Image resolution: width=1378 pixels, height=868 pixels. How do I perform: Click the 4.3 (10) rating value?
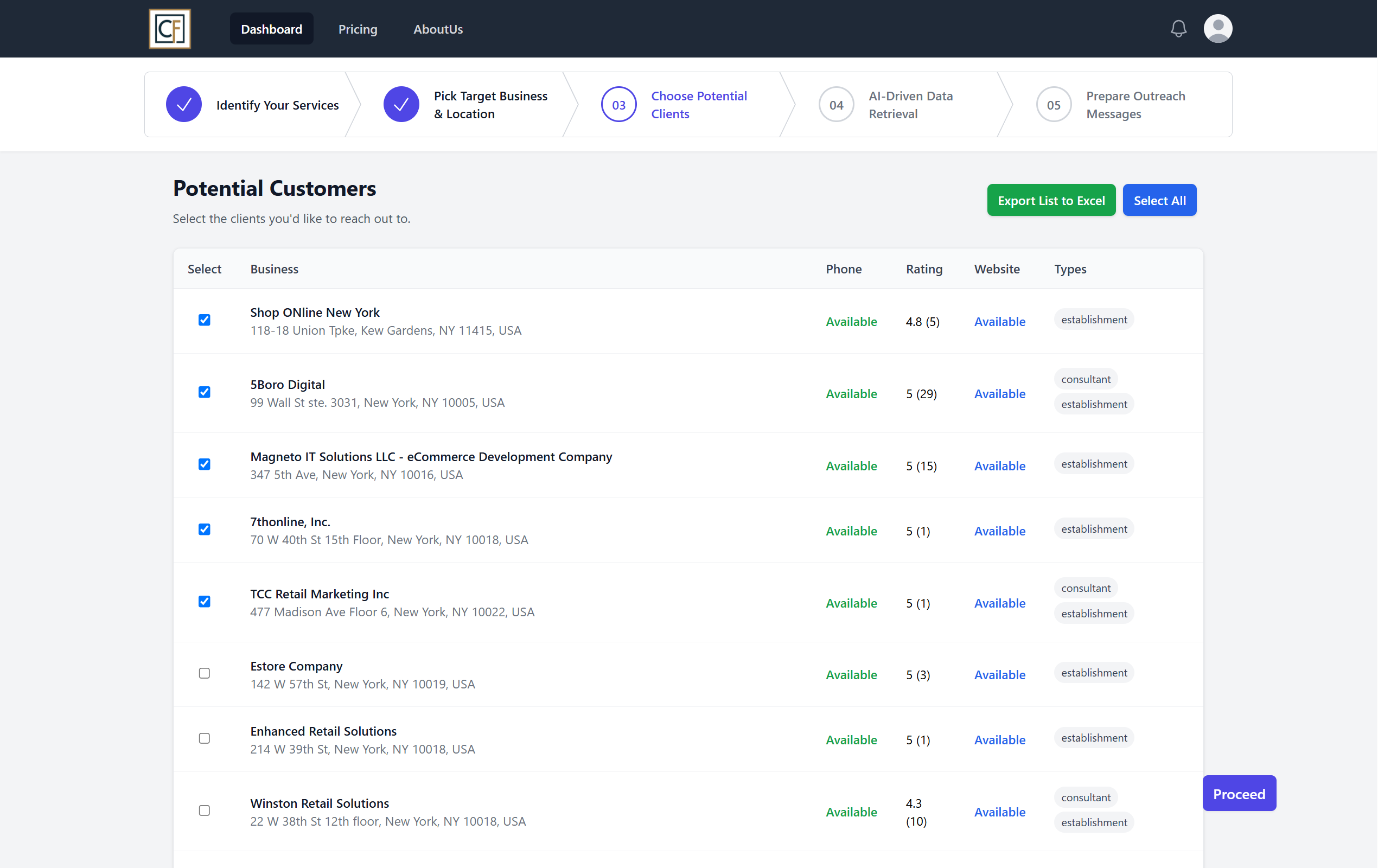(x=916, y=812)
